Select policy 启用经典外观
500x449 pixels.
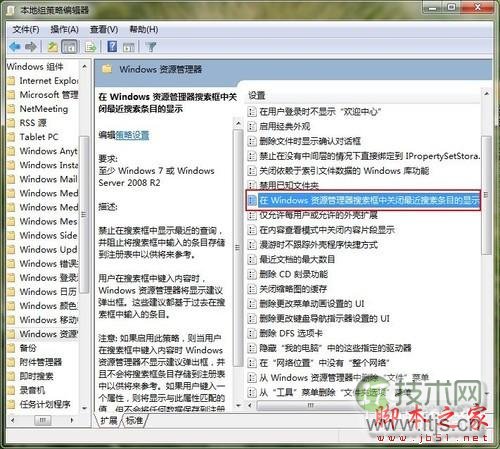[x=279, y=126]
